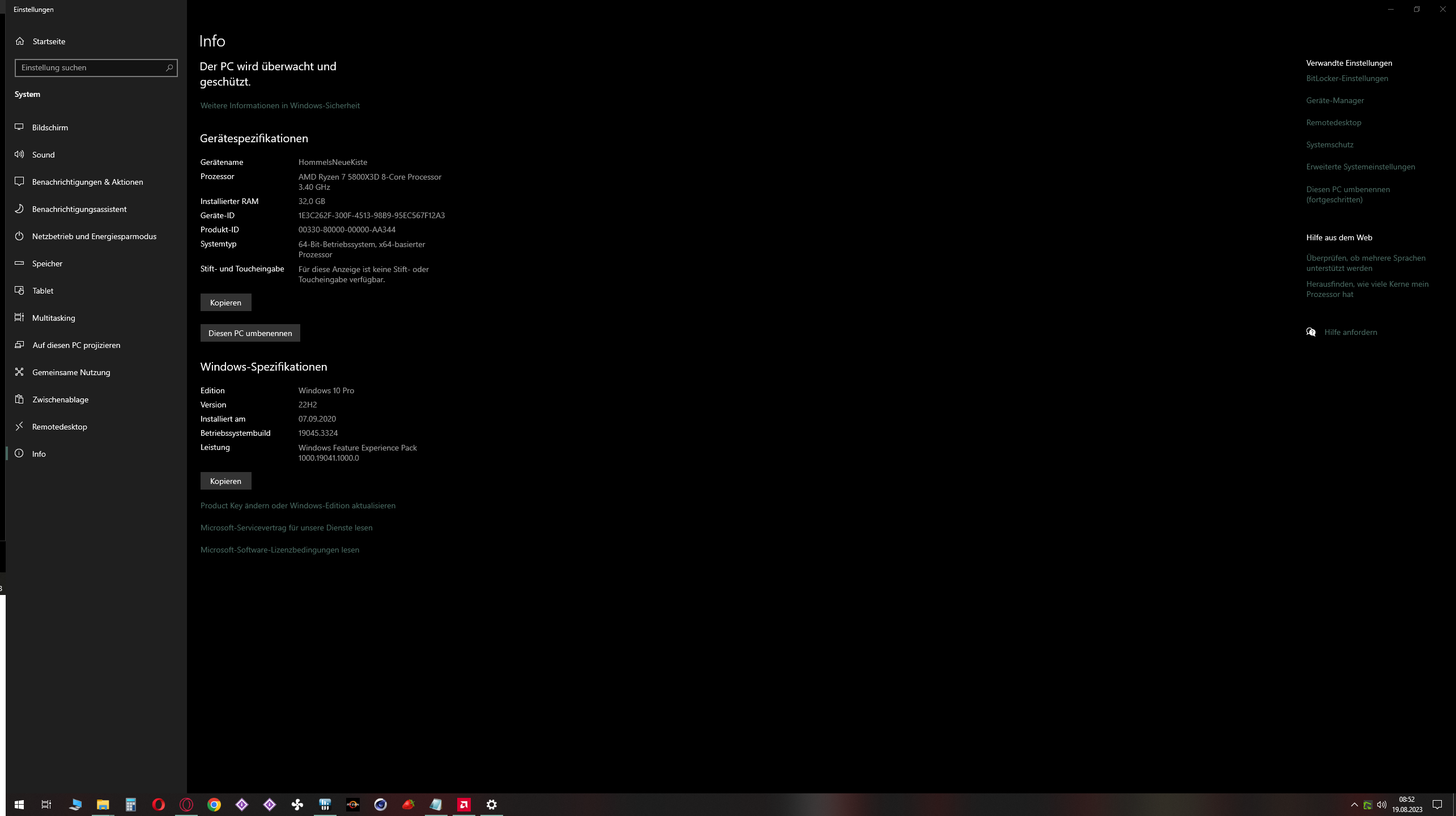
Task: Expand hidden system tray icons chevron
Action: tap(1355, 805)
